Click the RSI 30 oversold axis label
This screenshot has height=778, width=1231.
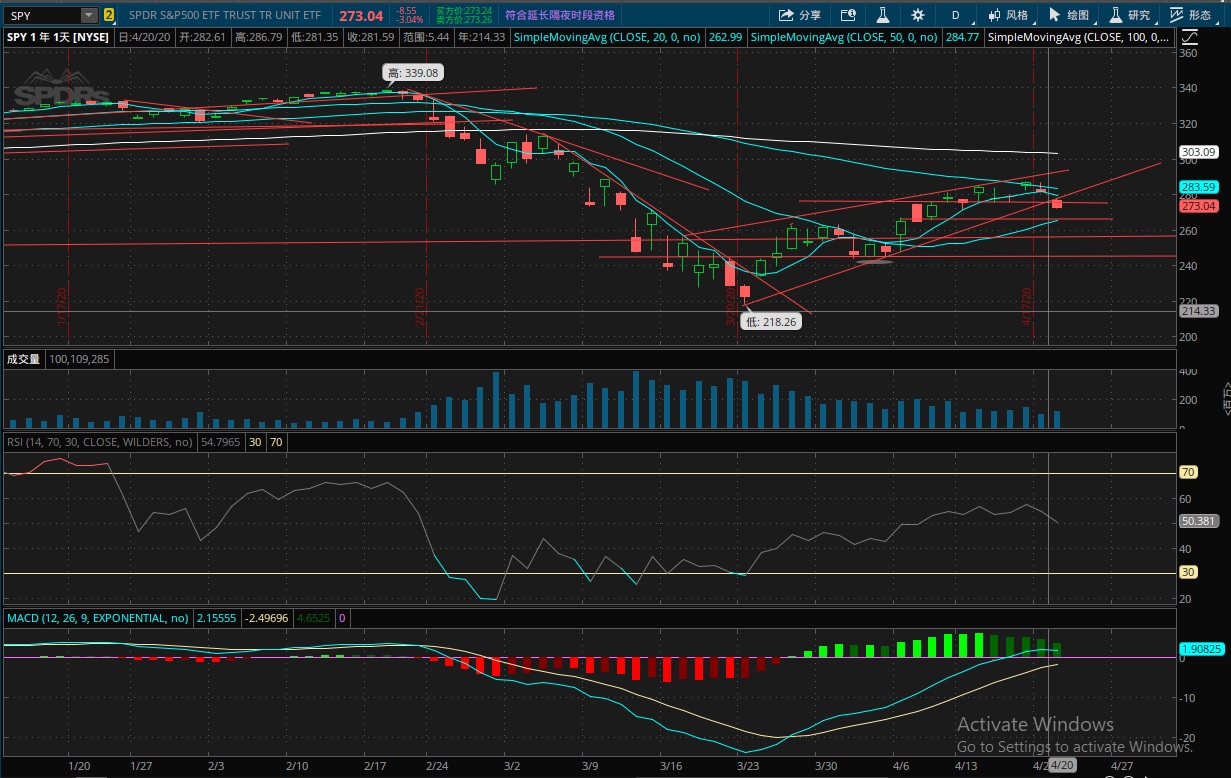click(x=1189, y=572)
